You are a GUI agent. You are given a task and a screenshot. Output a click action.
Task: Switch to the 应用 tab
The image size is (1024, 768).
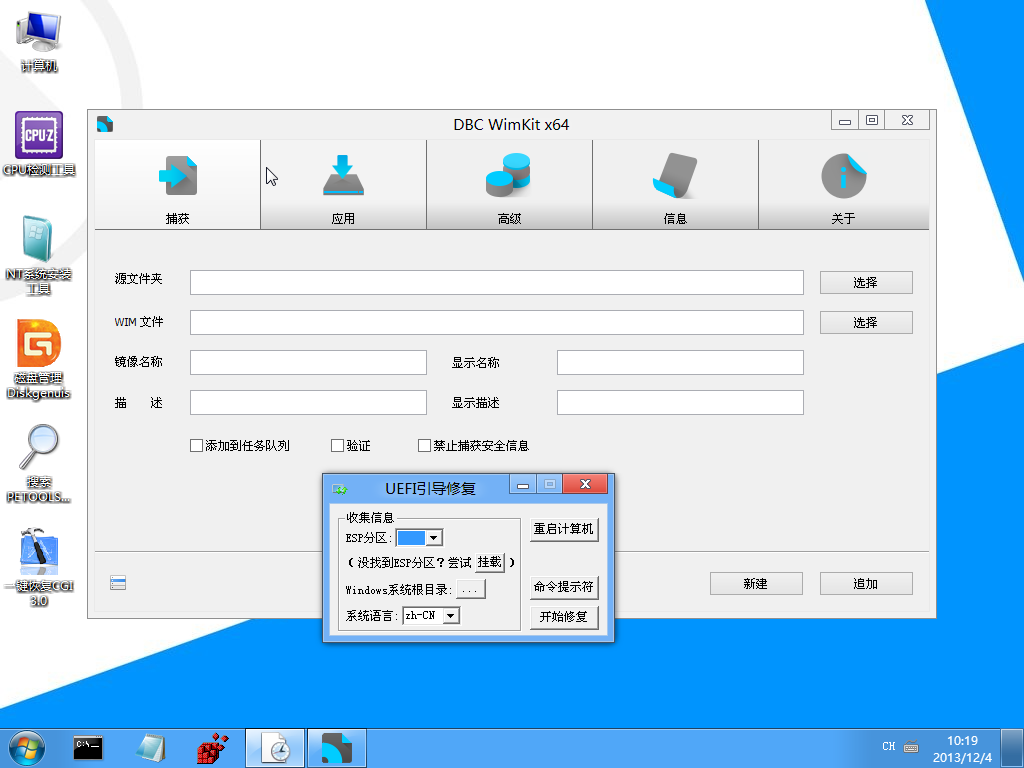click(344, 184)
